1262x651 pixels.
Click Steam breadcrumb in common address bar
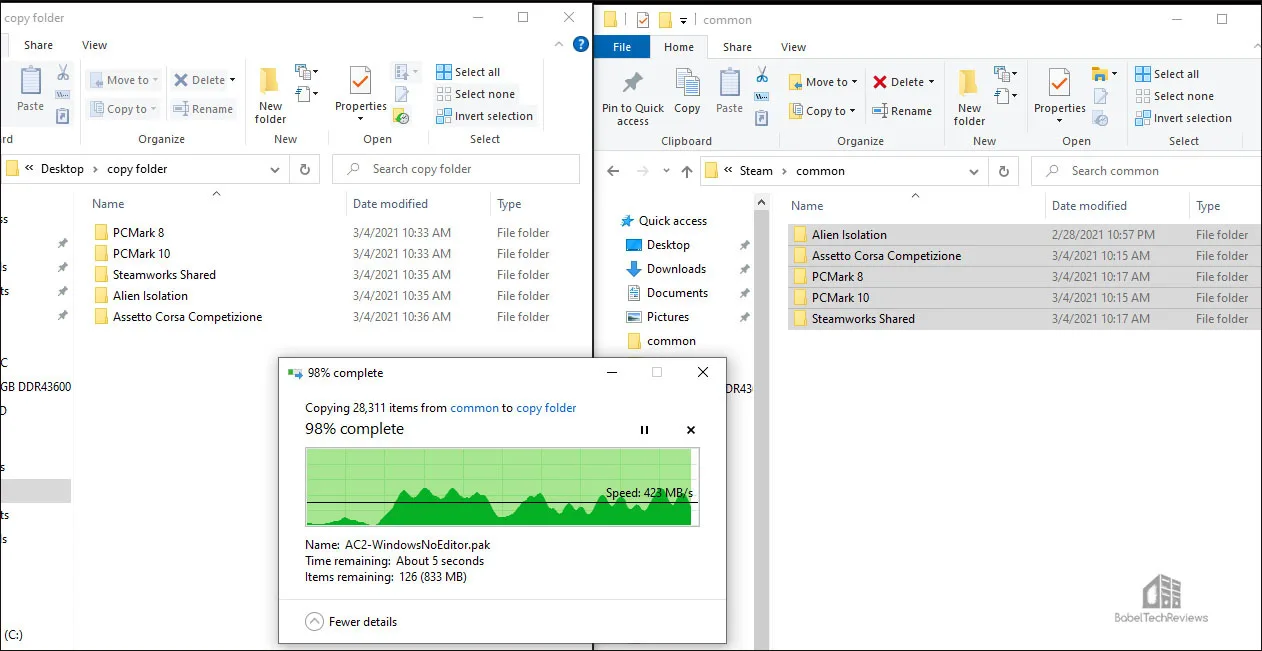click(756, 171)
